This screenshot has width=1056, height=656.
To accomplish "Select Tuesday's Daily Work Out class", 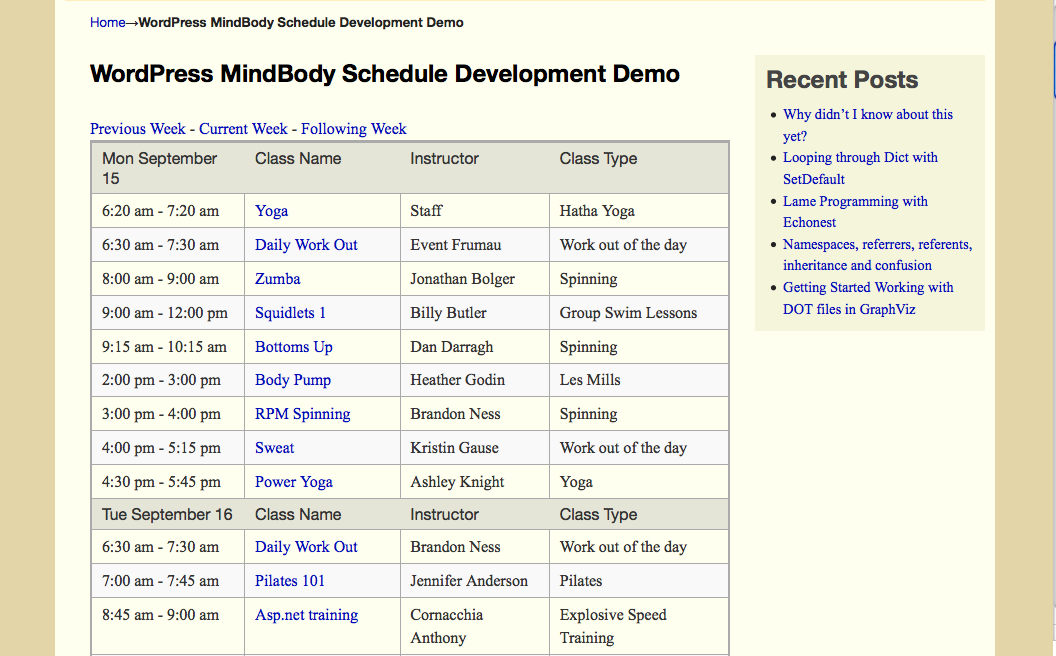I will coord(306,547).
